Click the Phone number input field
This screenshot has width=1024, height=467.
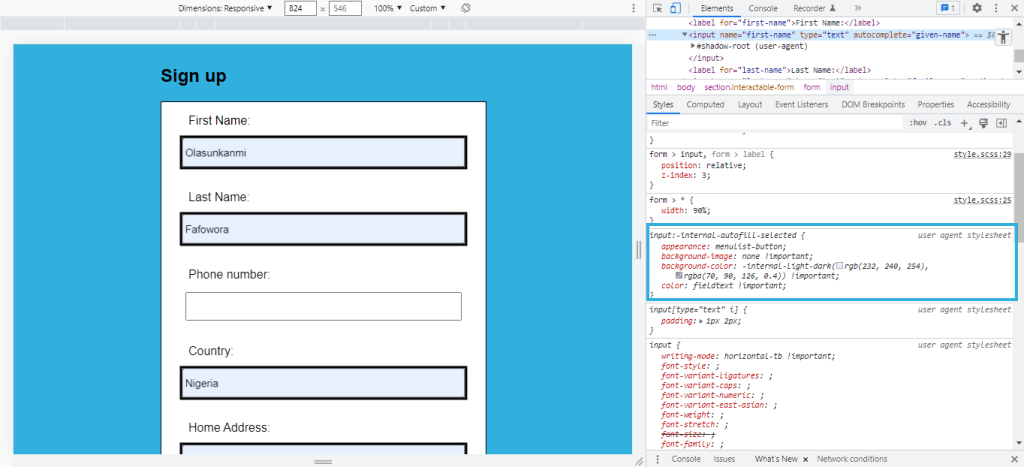[323, 306]
